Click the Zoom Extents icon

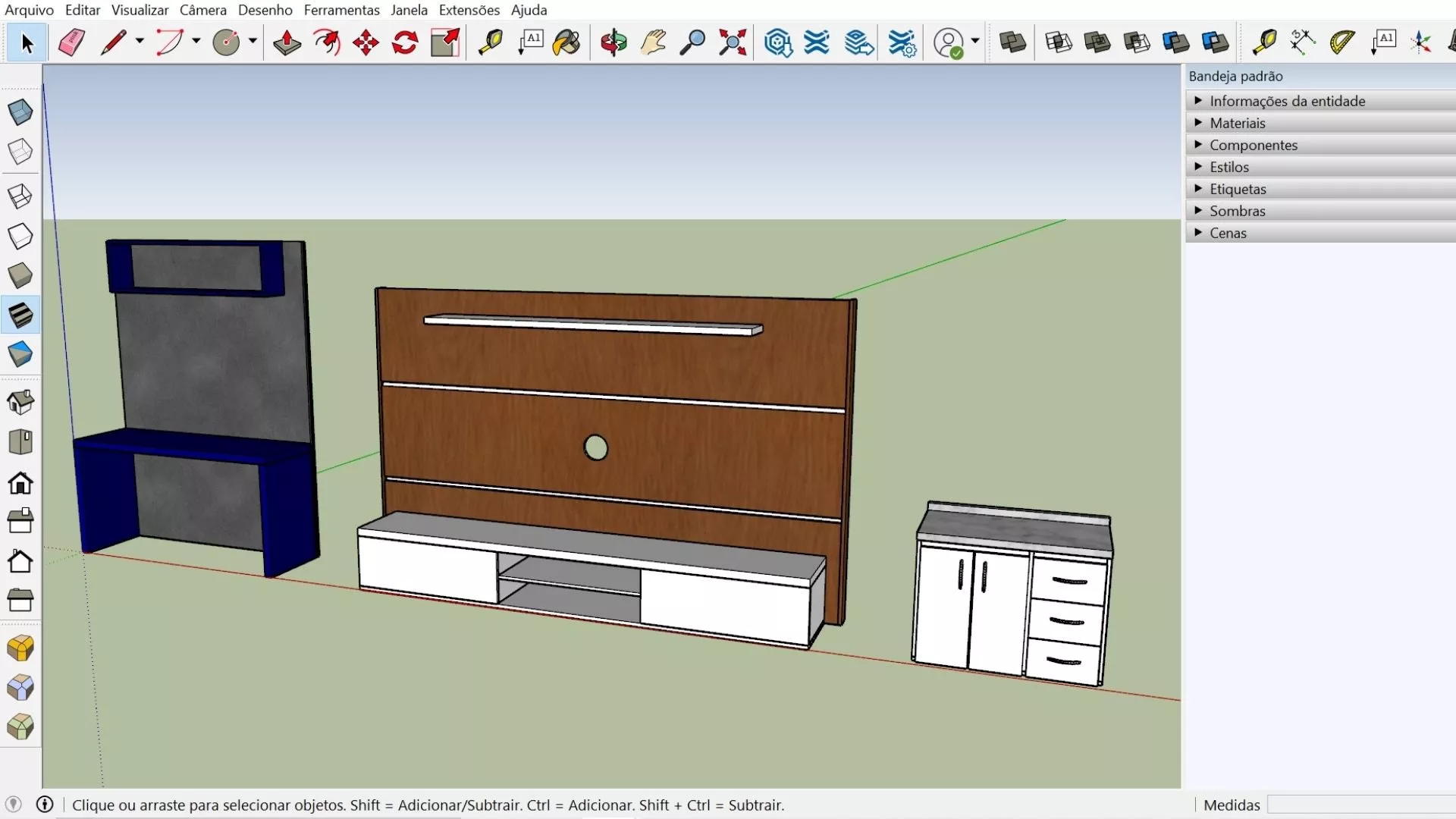pos(733,42)
